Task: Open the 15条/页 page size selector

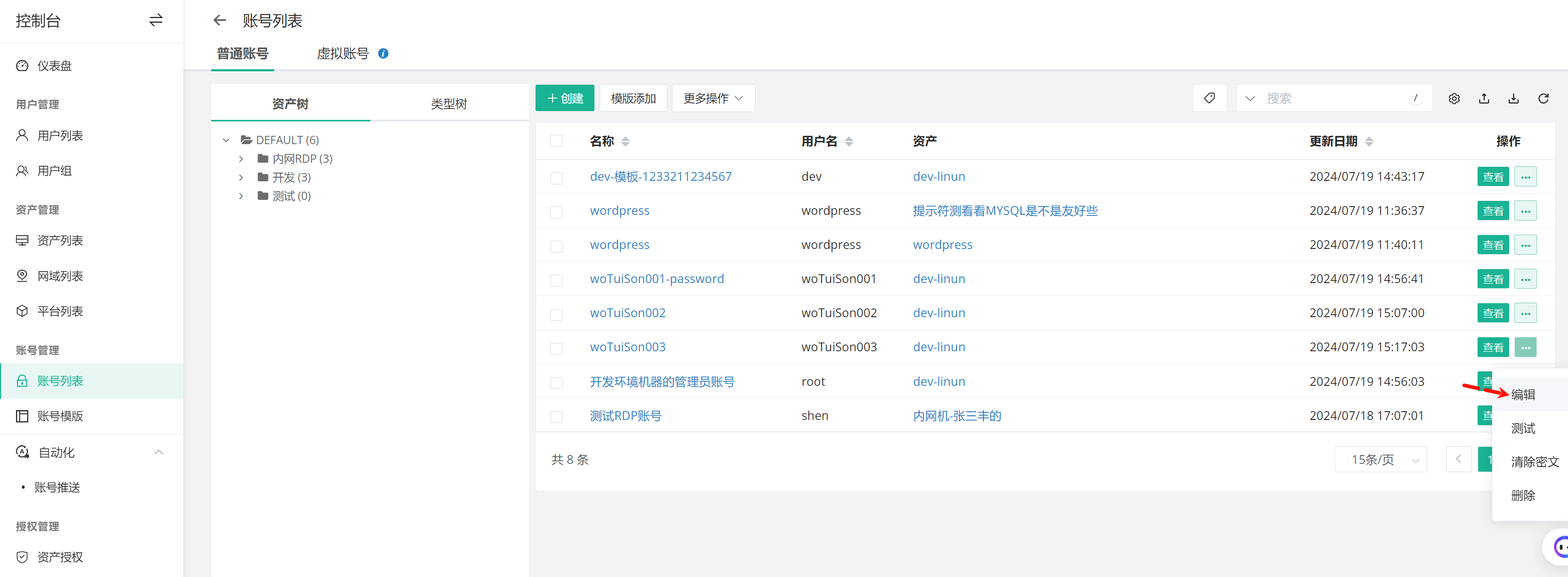Action: 1380,460
